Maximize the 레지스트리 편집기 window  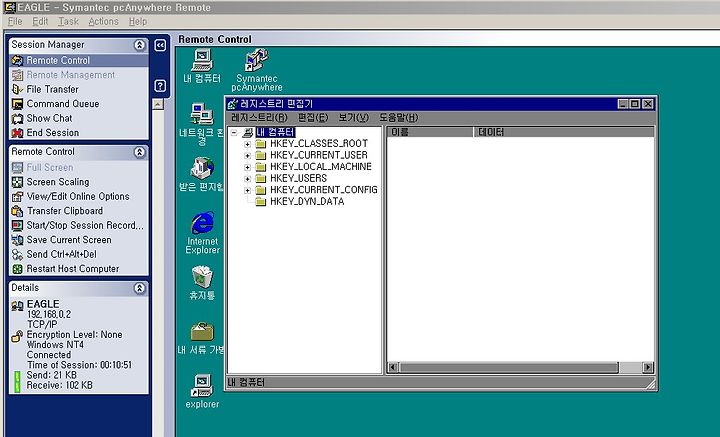[x=635, y=104]
